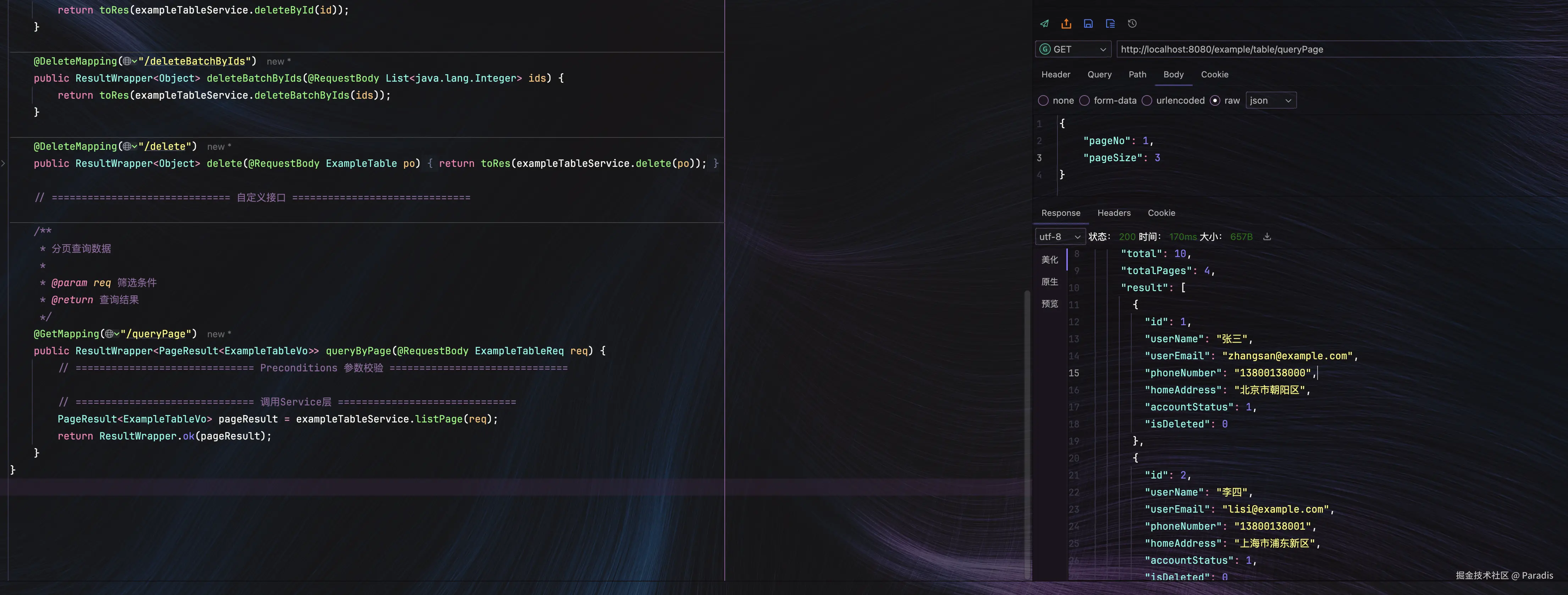The height and width of the screenshot is (595, 1568).
Task: Click the globe icon beside /deleteBatchByIds mapping
Action: pyautogui.click(x=128, y=61)
